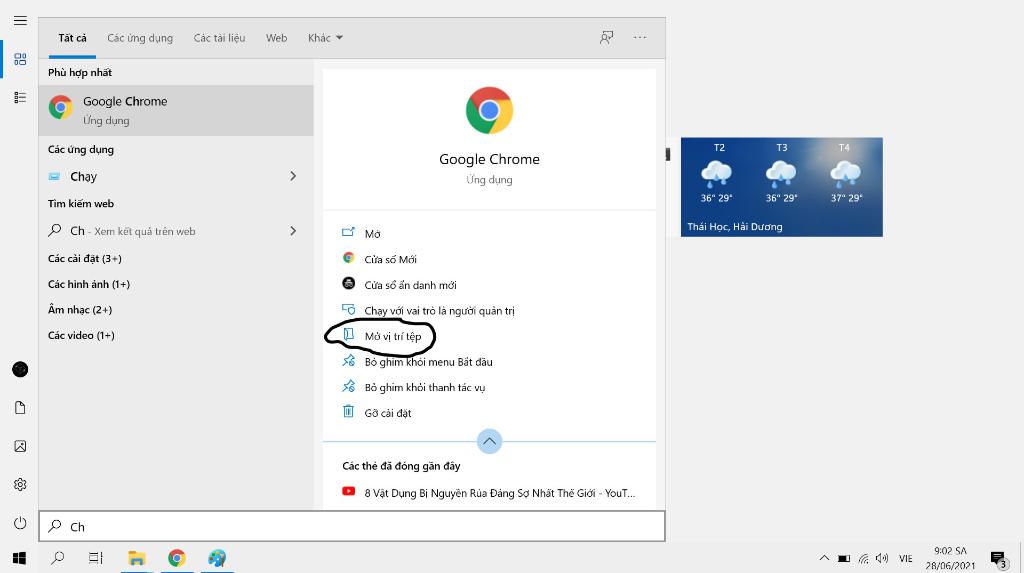Select pinned tiles view icon in sidebar
The width and height of the screenshot is (1024, 573).
click(x=20, y=59)
